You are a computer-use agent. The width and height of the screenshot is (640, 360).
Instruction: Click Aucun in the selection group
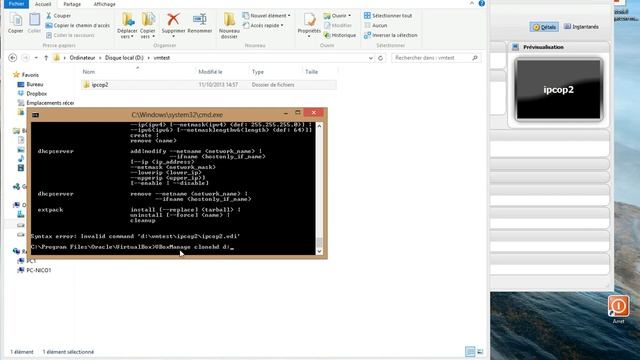pos(376,25)
